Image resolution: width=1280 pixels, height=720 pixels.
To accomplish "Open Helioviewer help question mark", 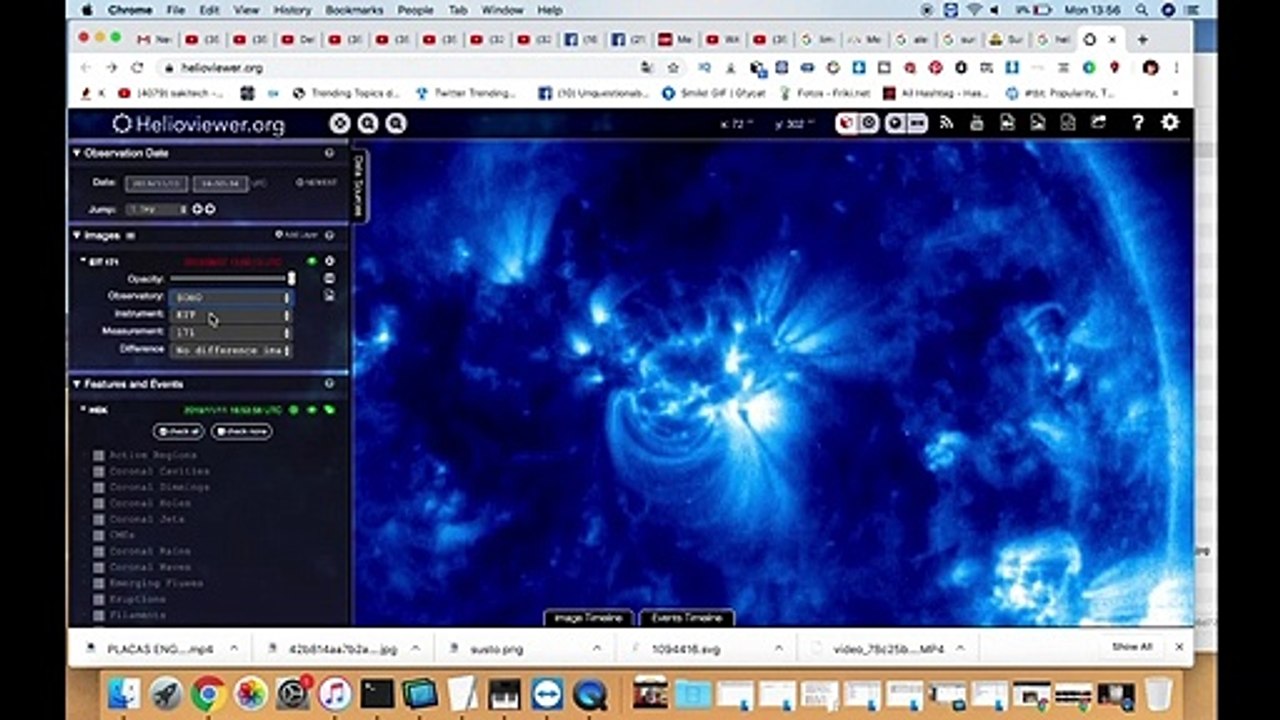I will pos(1137,122).
